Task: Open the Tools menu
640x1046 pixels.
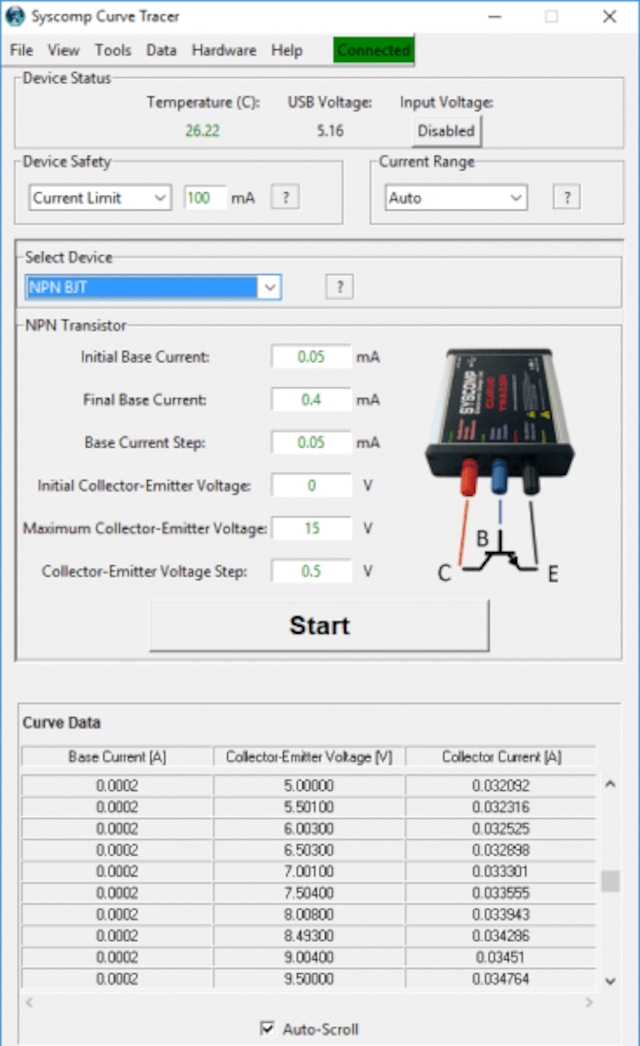Action: point(113,50)
